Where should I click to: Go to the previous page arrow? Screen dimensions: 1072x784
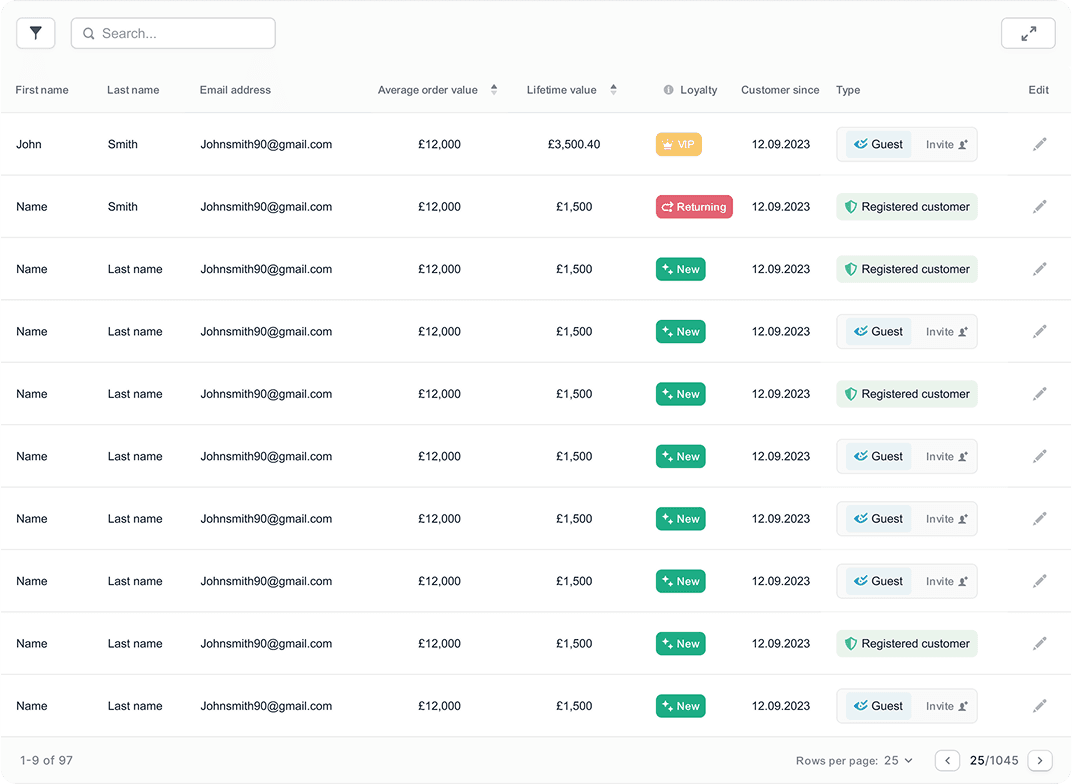click(x=947, y=761)
